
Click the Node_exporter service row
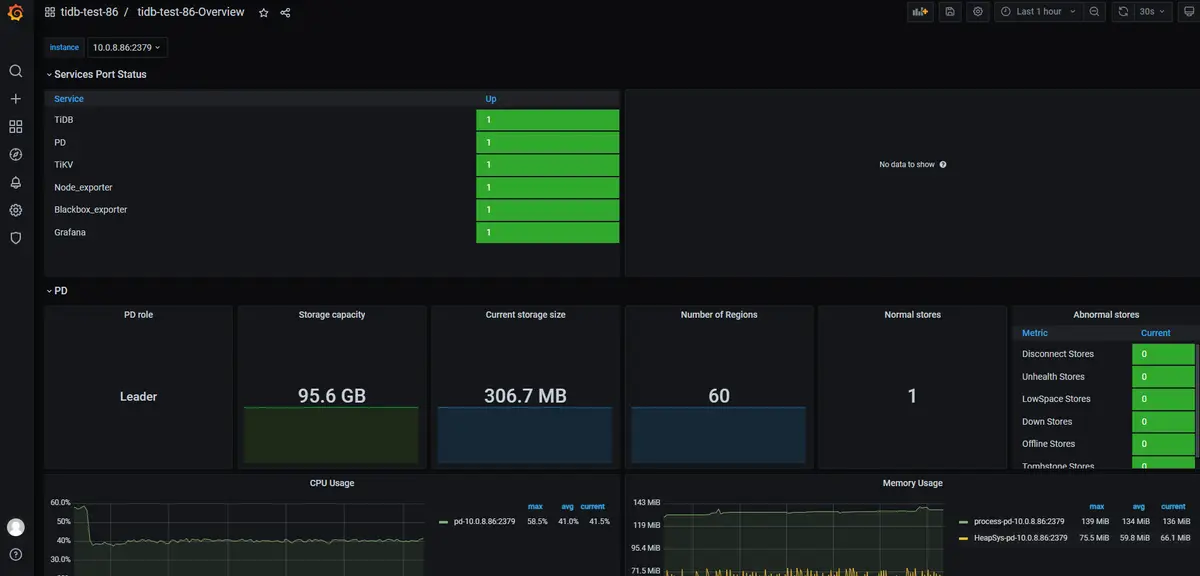click(332, 187)
